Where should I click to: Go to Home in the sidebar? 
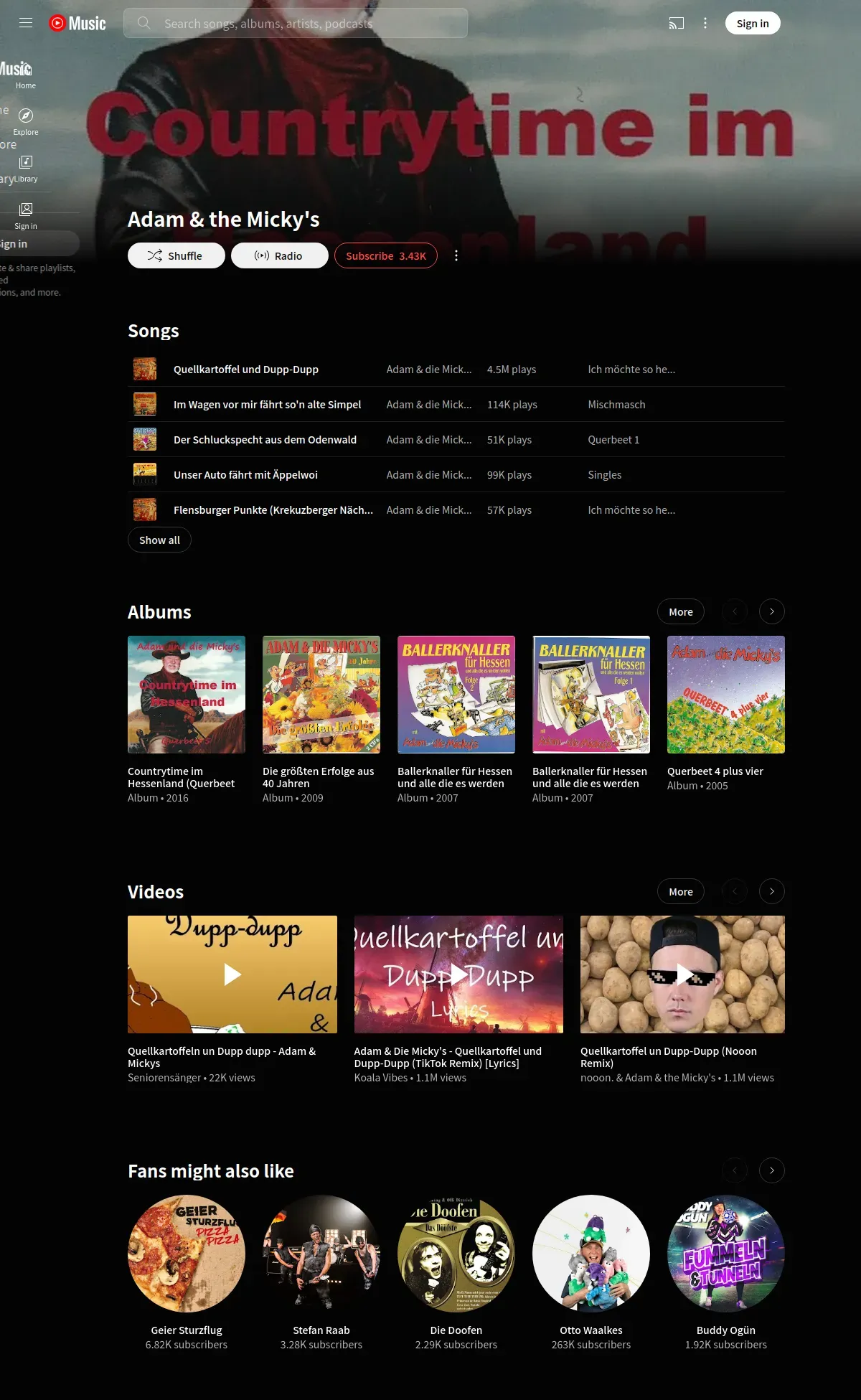point(26,75)
